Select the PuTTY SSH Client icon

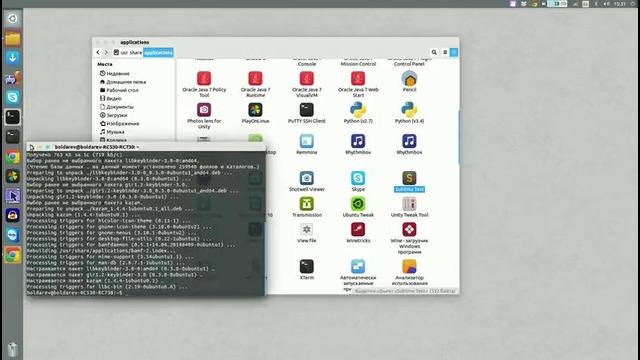tap(307, 110)
